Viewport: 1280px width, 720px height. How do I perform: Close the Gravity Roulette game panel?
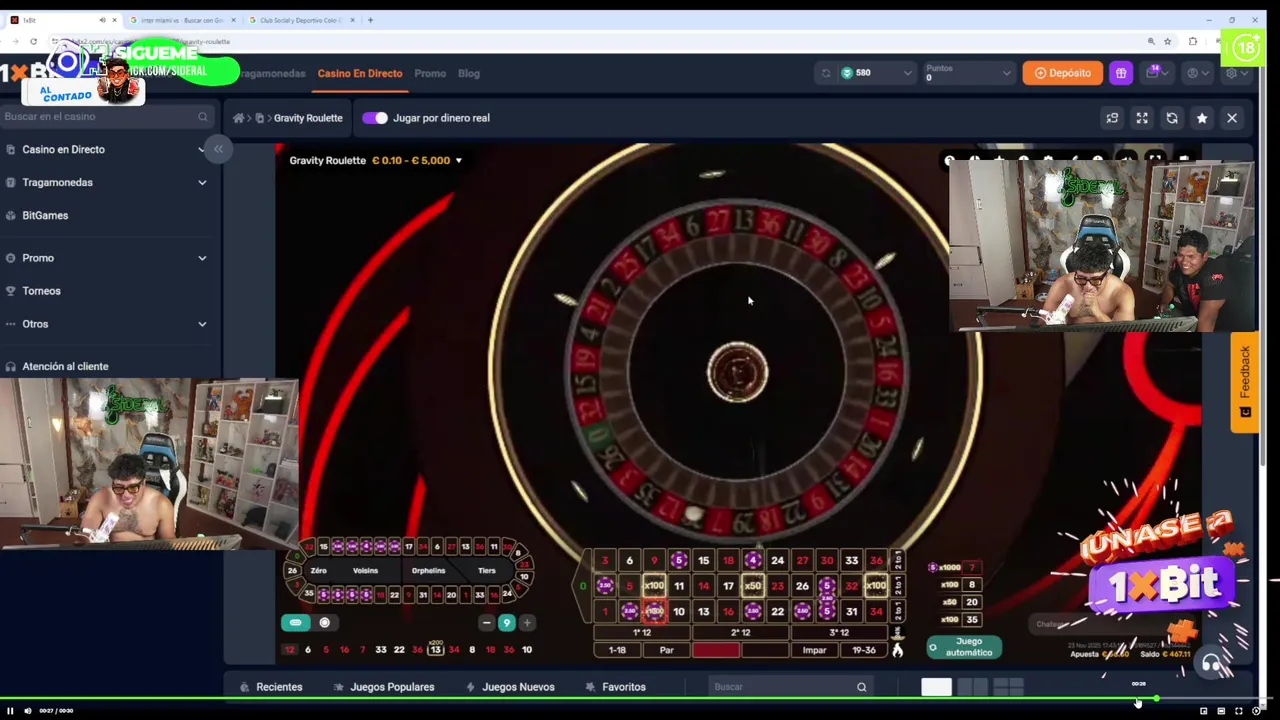tap(1232, 118)
